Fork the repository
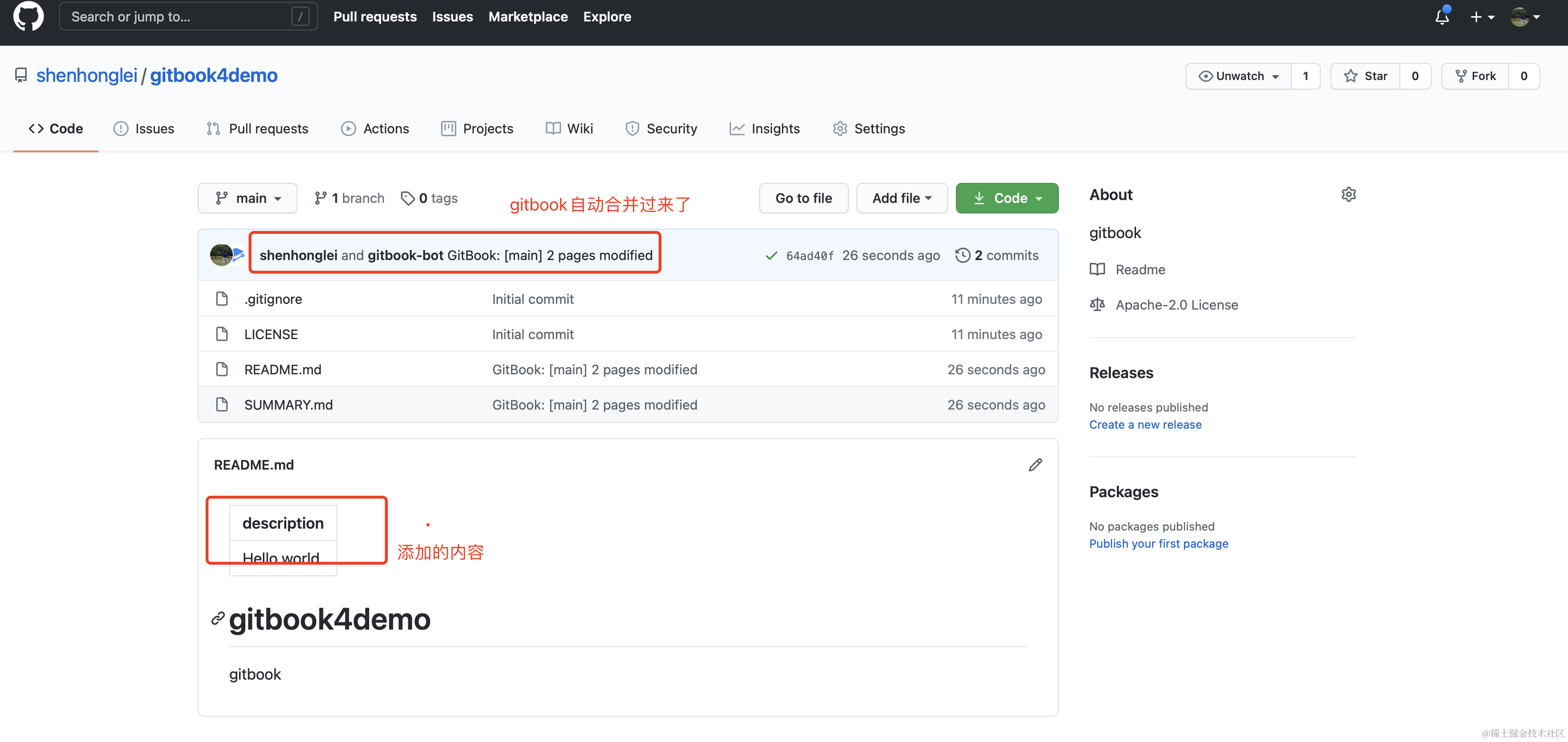This screenshot has height=742, width=1568. 1475,76
